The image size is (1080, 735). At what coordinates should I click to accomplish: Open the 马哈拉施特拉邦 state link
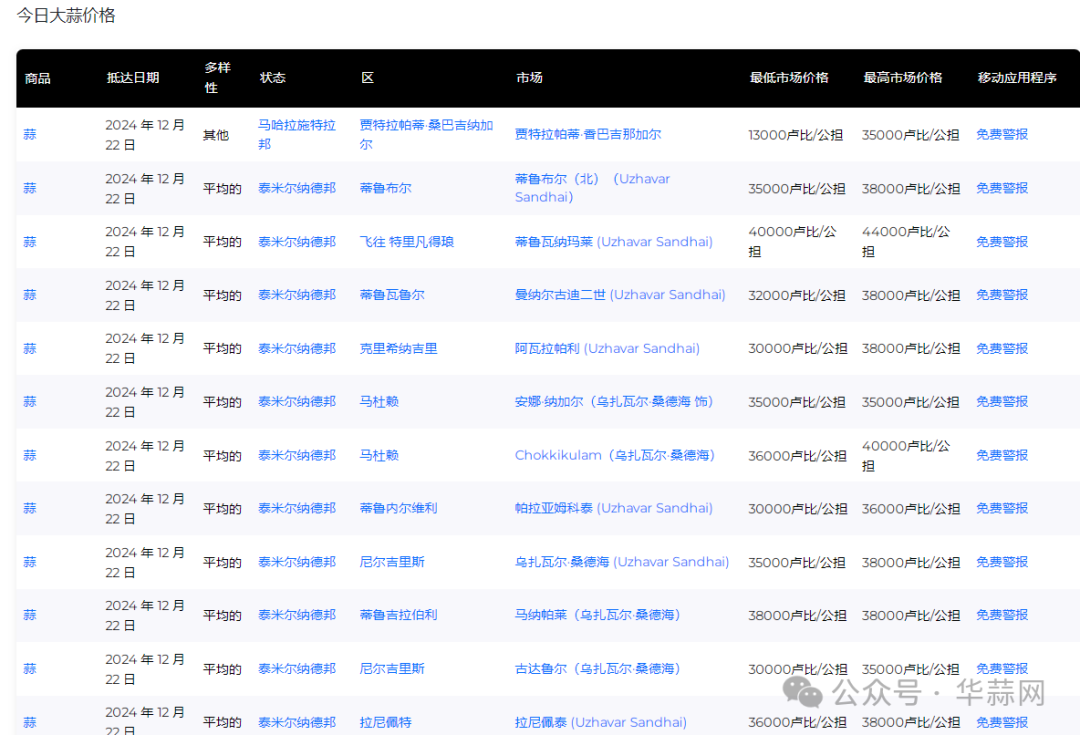click(x=296, y=135)
